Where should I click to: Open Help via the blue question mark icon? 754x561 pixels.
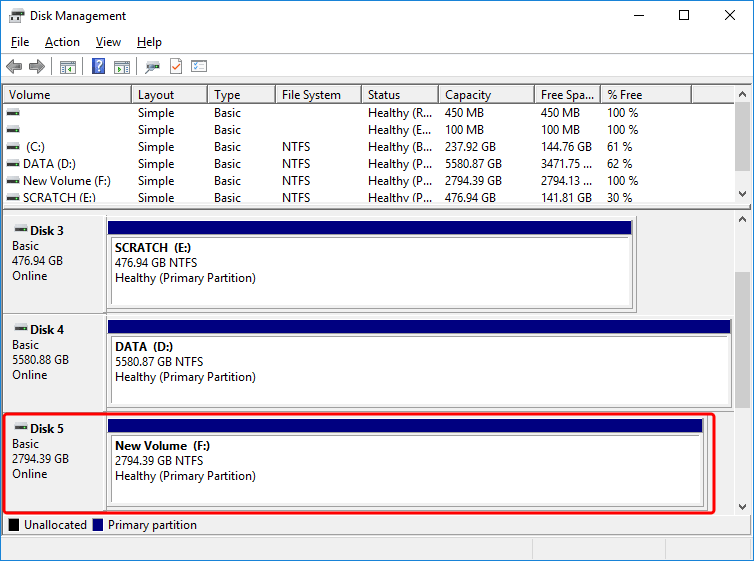(x=99, y=67)
